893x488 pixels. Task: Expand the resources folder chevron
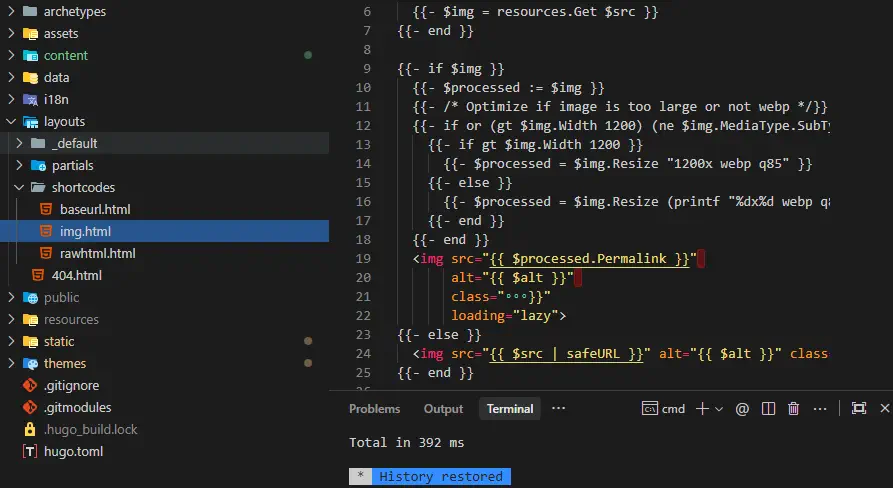pos(11,319)
